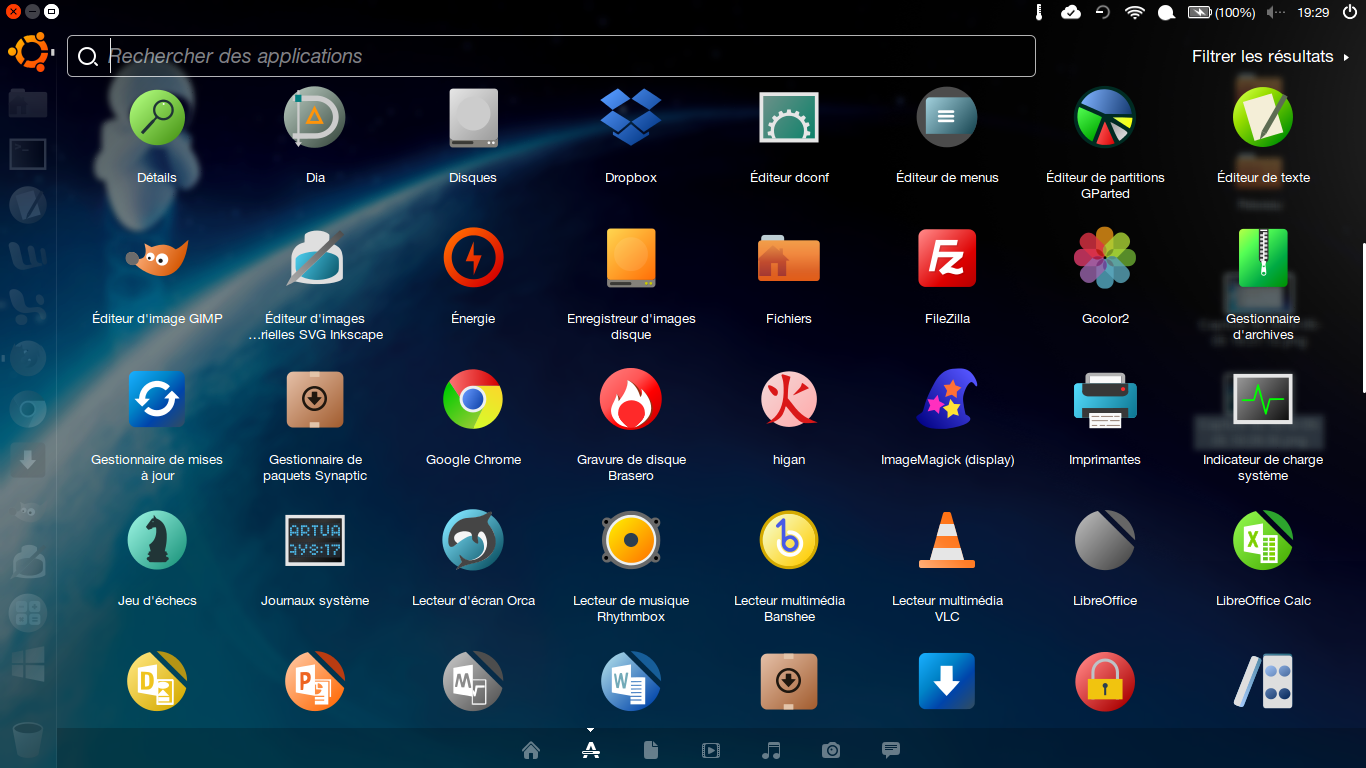This screenshot has width=1366, height=768.
Task: Open Dropbox
Action: 630,117
